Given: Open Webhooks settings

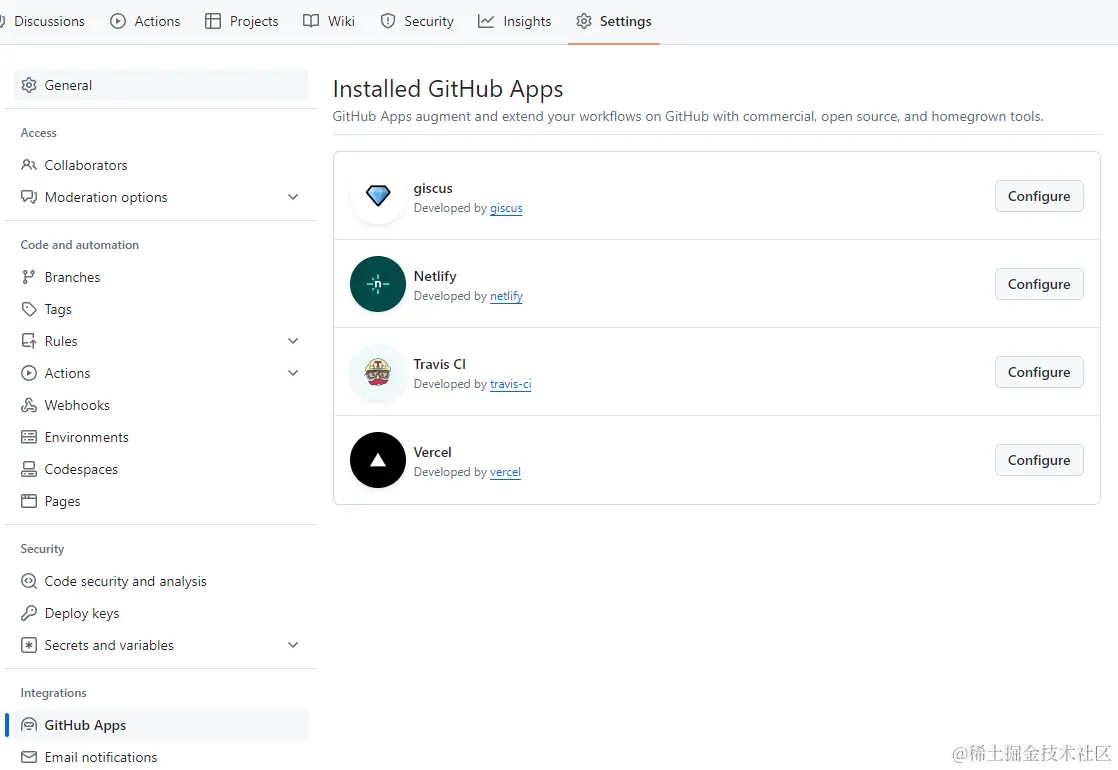Looking at the screenshot, I should coord(161,405).
